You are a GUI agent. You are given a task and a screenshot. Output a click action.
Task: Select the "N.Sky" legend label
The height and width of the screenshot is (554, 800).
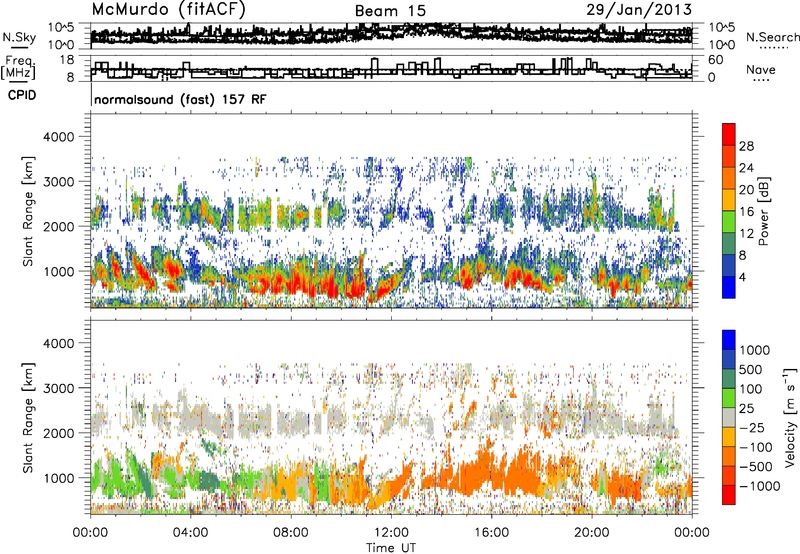(x=19, y=37)
